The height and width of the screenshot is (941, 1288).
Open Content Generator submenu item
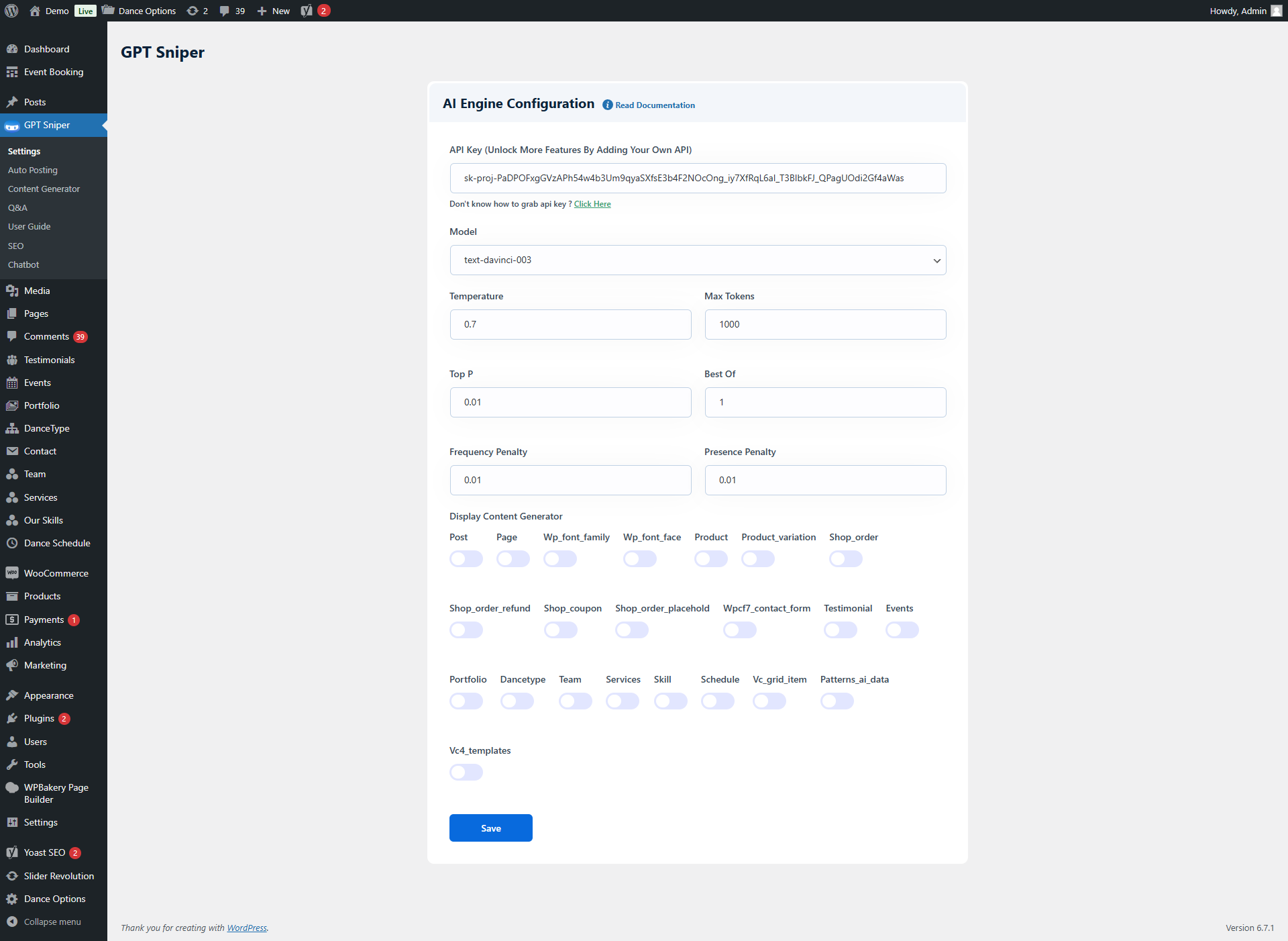(x=44, y=189)
